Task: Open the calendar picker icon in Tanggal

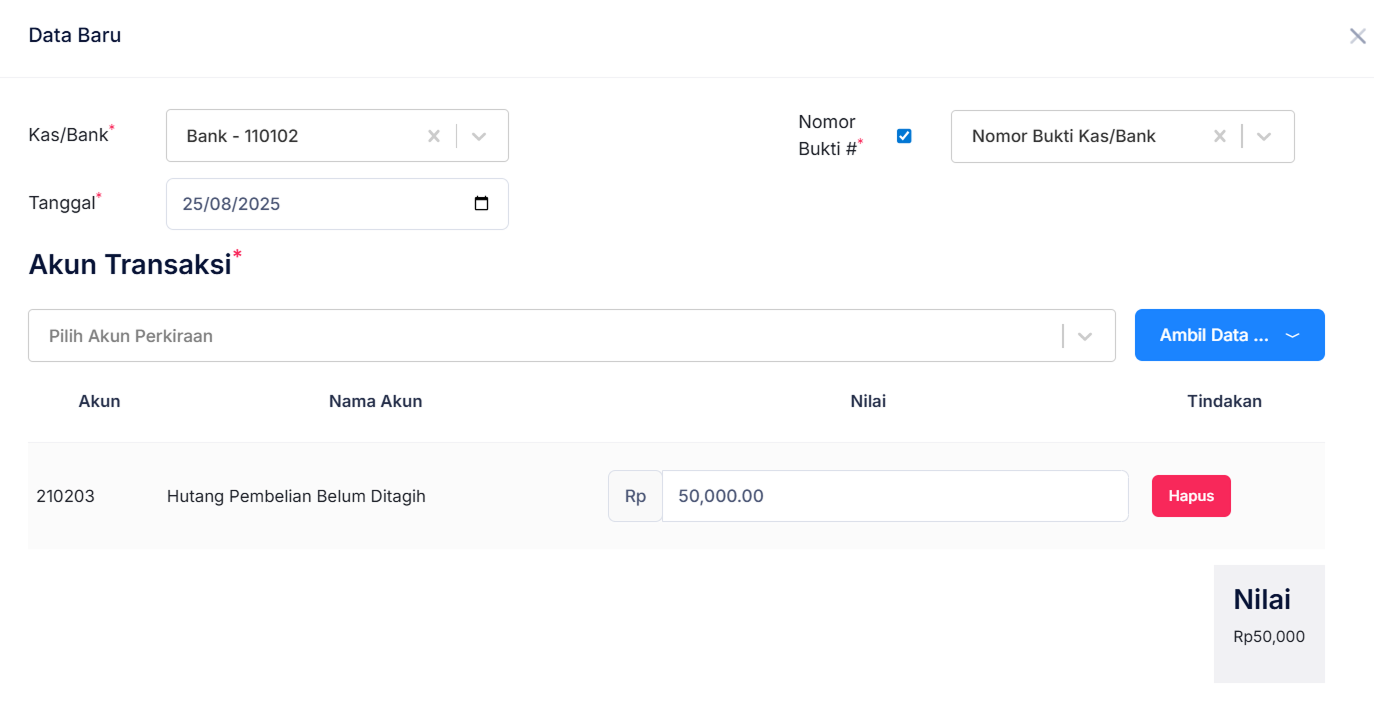Action: [x=481, y=204]
